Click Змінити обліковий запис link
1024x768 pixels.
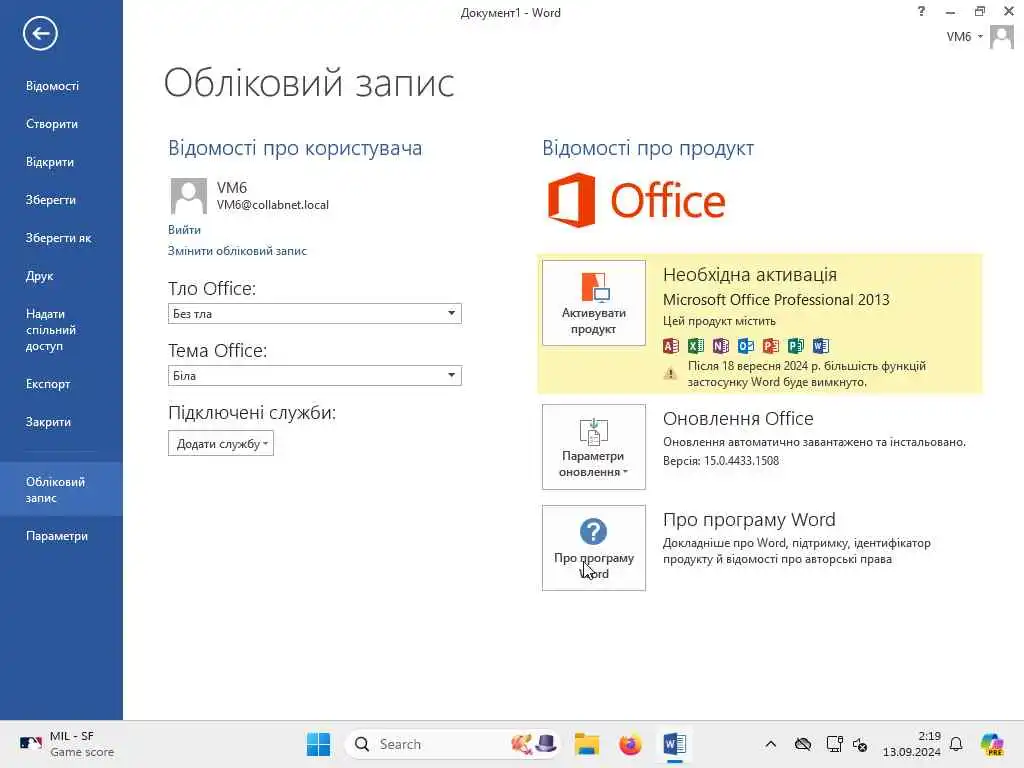[x=237, y=251]
